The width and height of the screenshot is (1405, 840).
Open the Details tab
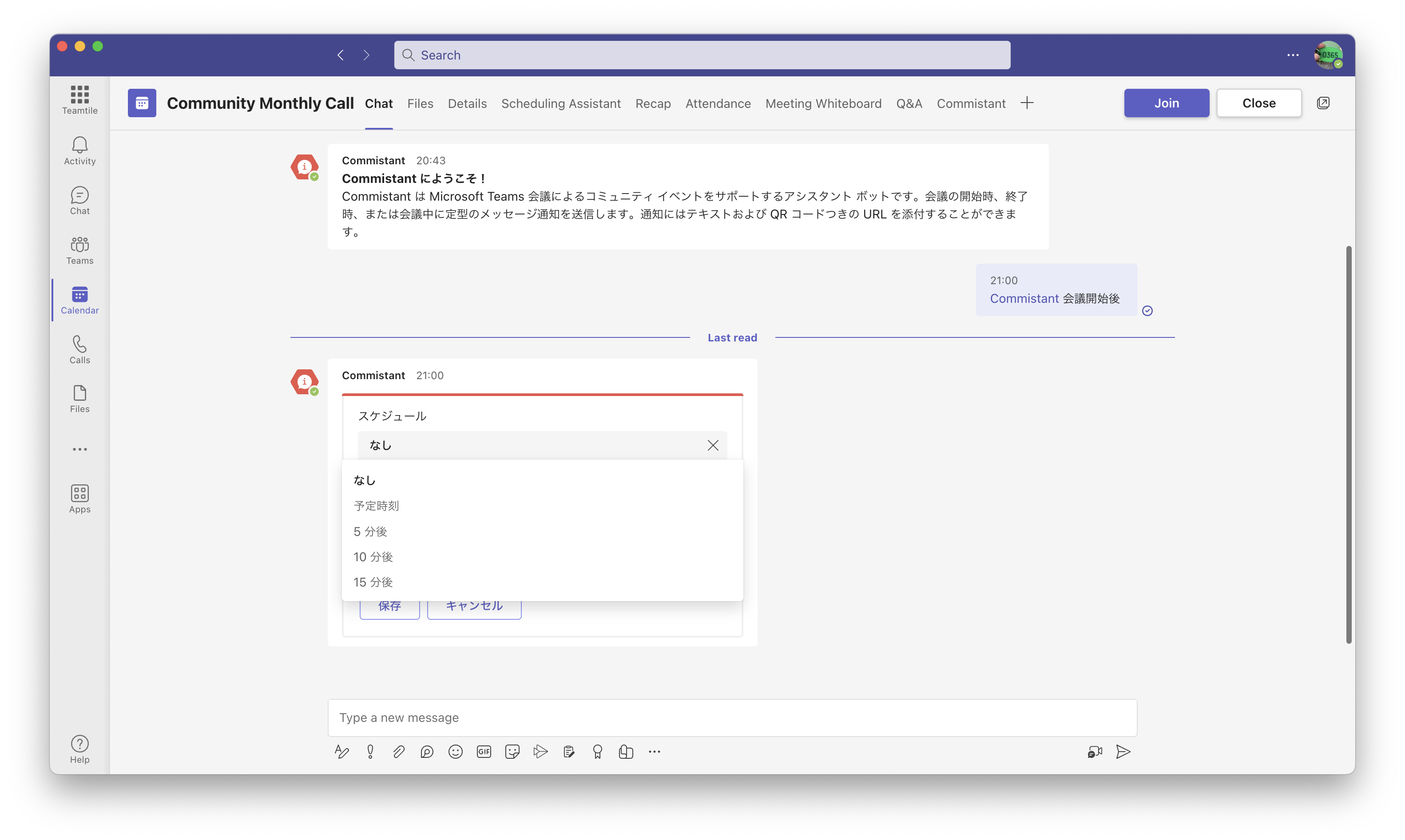click(x=467, y=103)
